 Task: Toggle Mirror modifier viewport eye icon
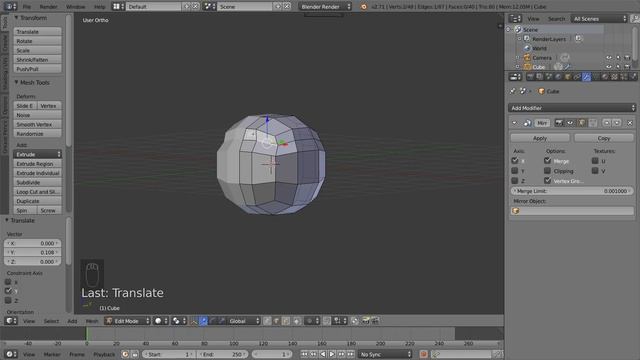570,123
